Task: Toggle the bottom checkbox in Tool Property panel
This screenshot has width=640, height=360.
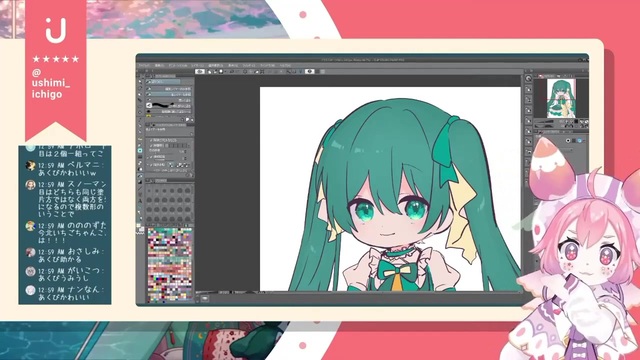Action: 151,165
